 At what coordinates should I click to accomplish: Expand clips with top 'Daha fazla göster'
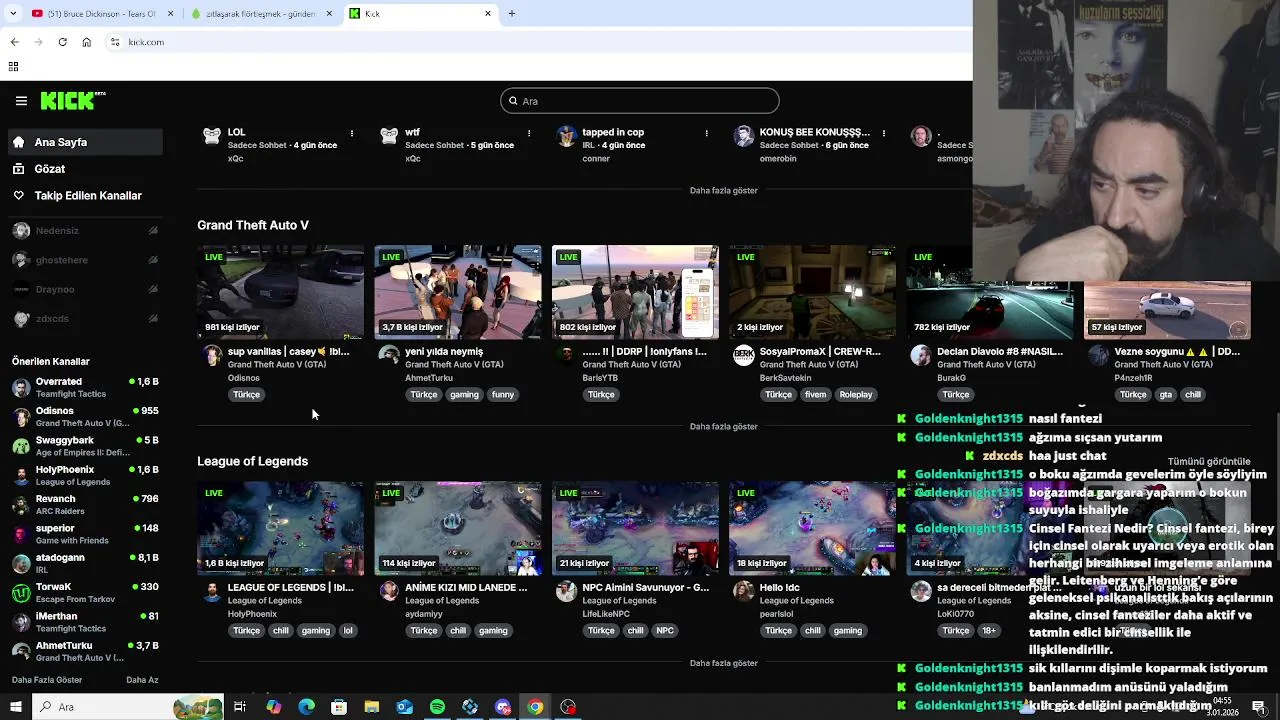[723, 190]
